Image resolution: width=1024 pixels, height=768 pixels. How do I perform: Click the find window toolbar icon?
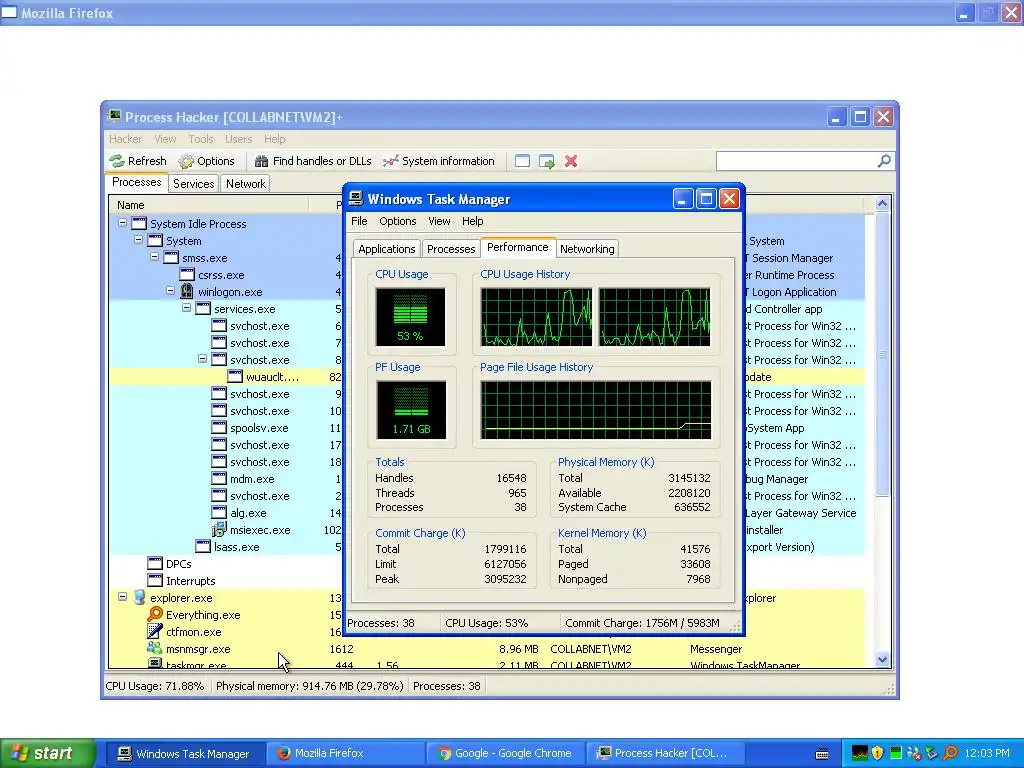tap(522, 161)
